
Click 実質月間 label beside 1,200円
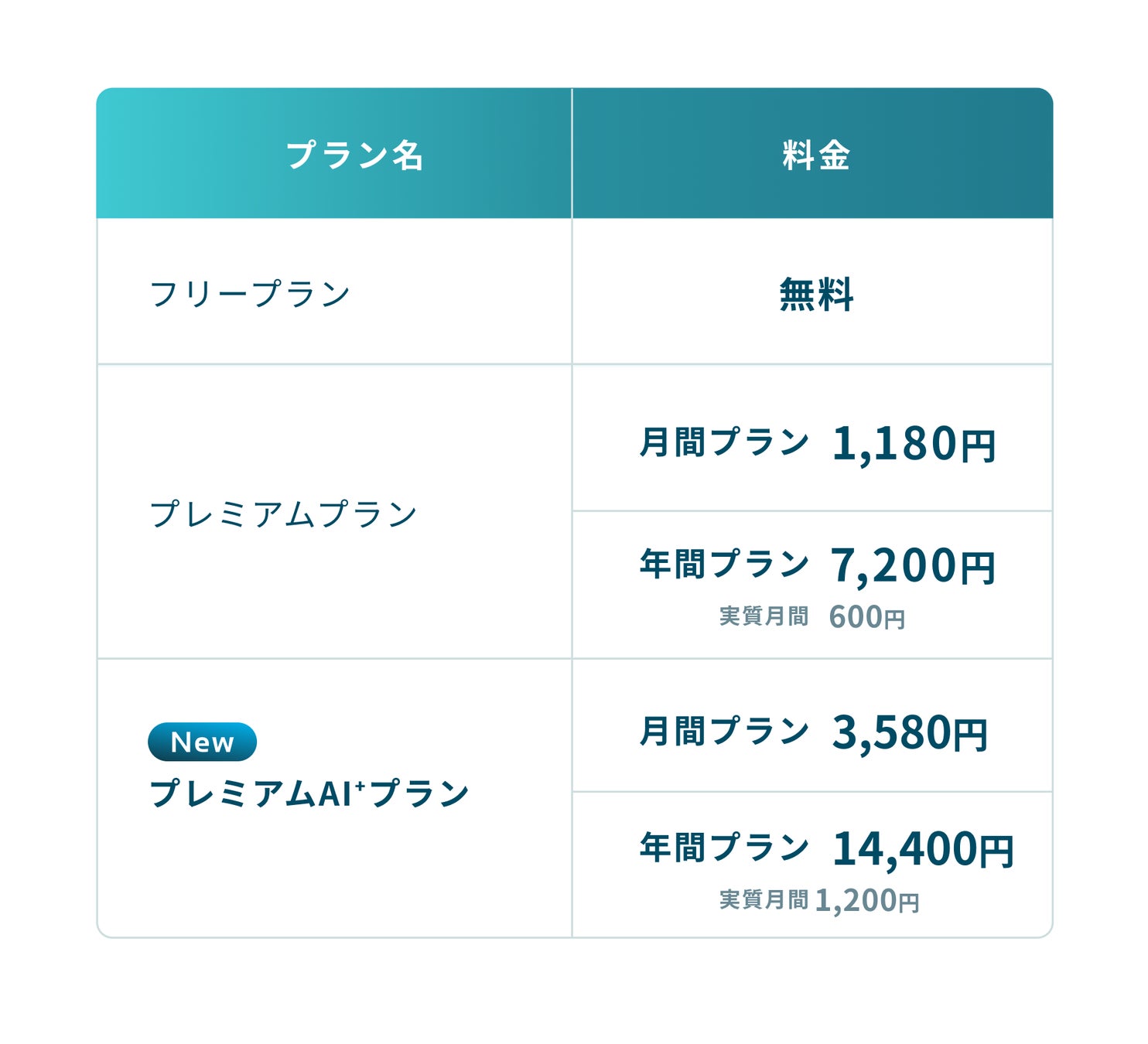(x=764, y=899)
